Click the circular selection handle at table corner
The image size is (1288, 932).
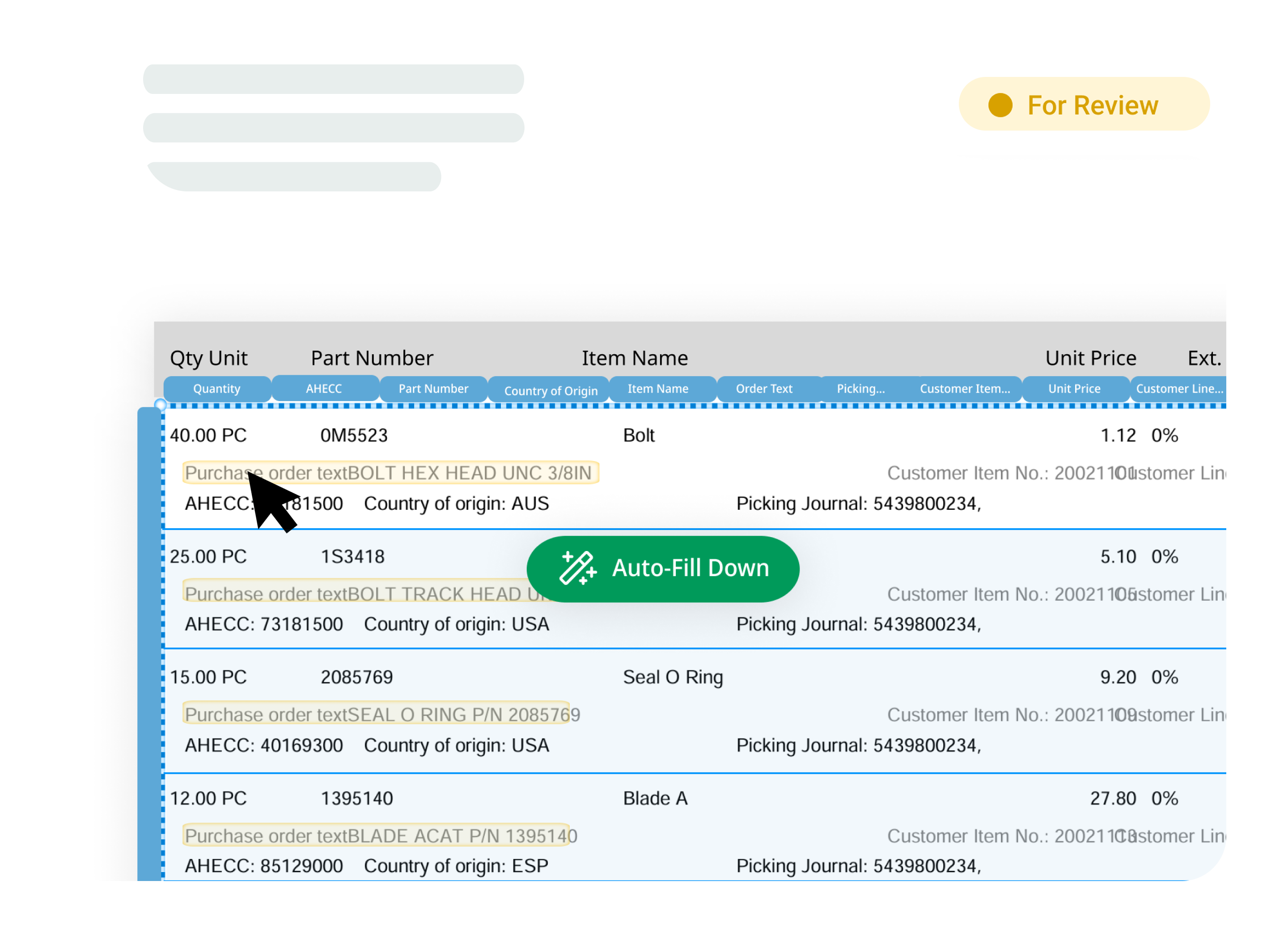(x=161, y=404)
